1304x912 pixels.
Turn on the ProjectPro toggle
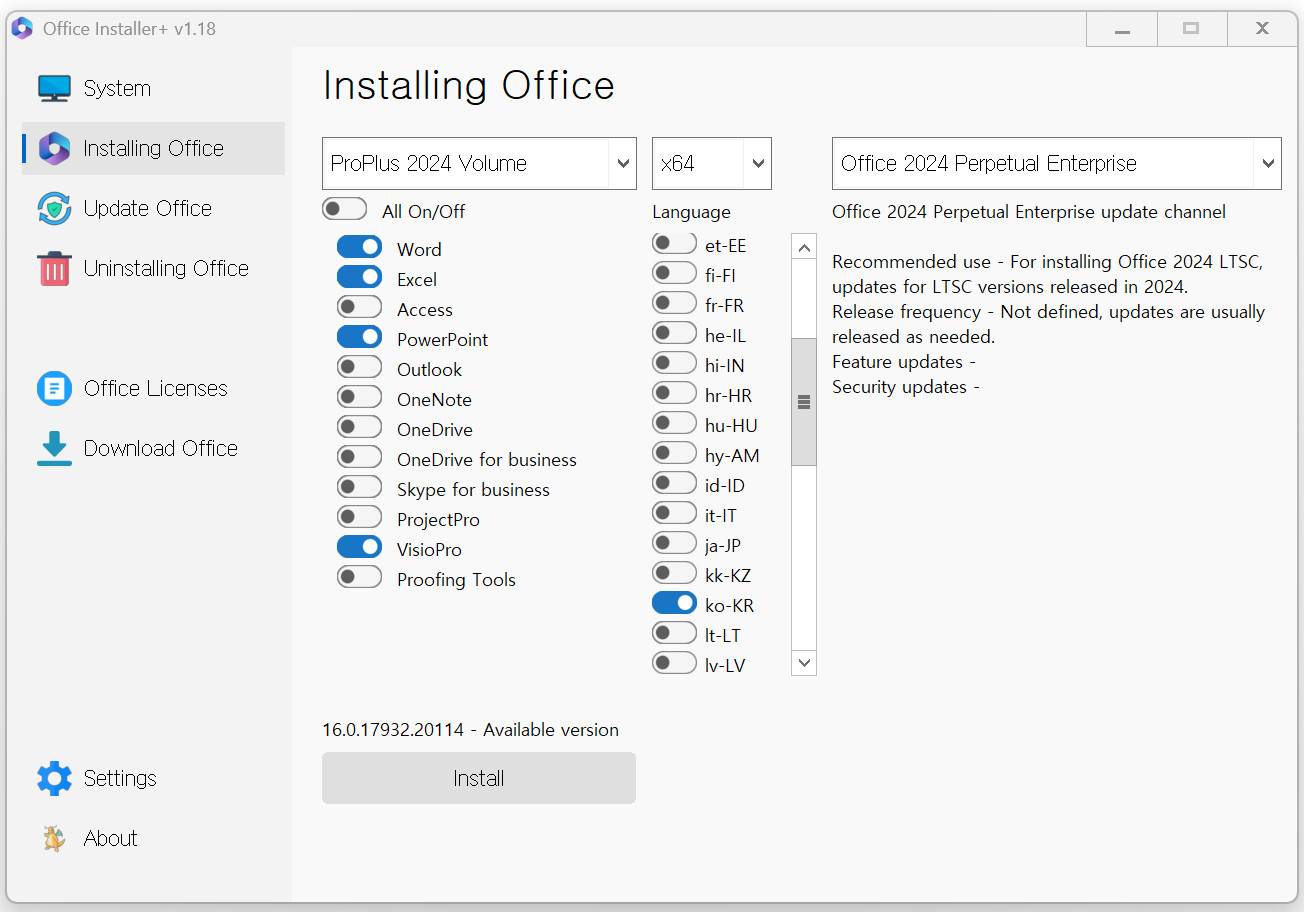[x=359, y=516]
